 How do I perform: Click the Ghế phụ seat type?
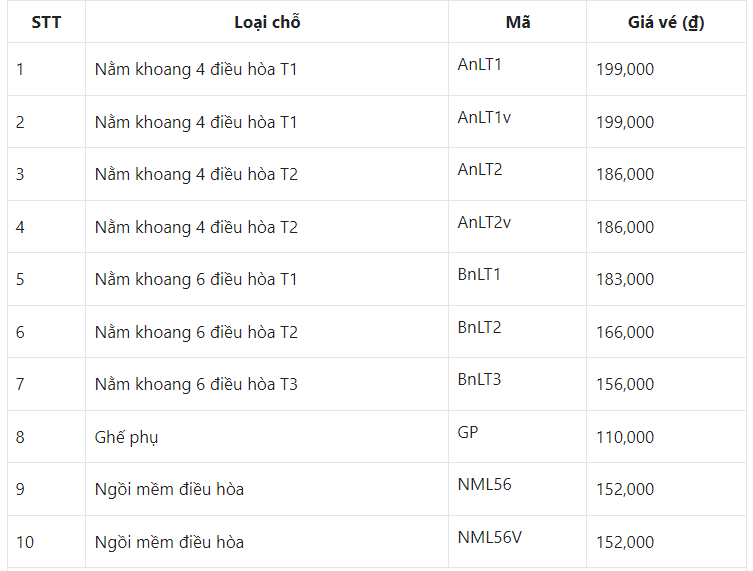click(x=126, y=437)
